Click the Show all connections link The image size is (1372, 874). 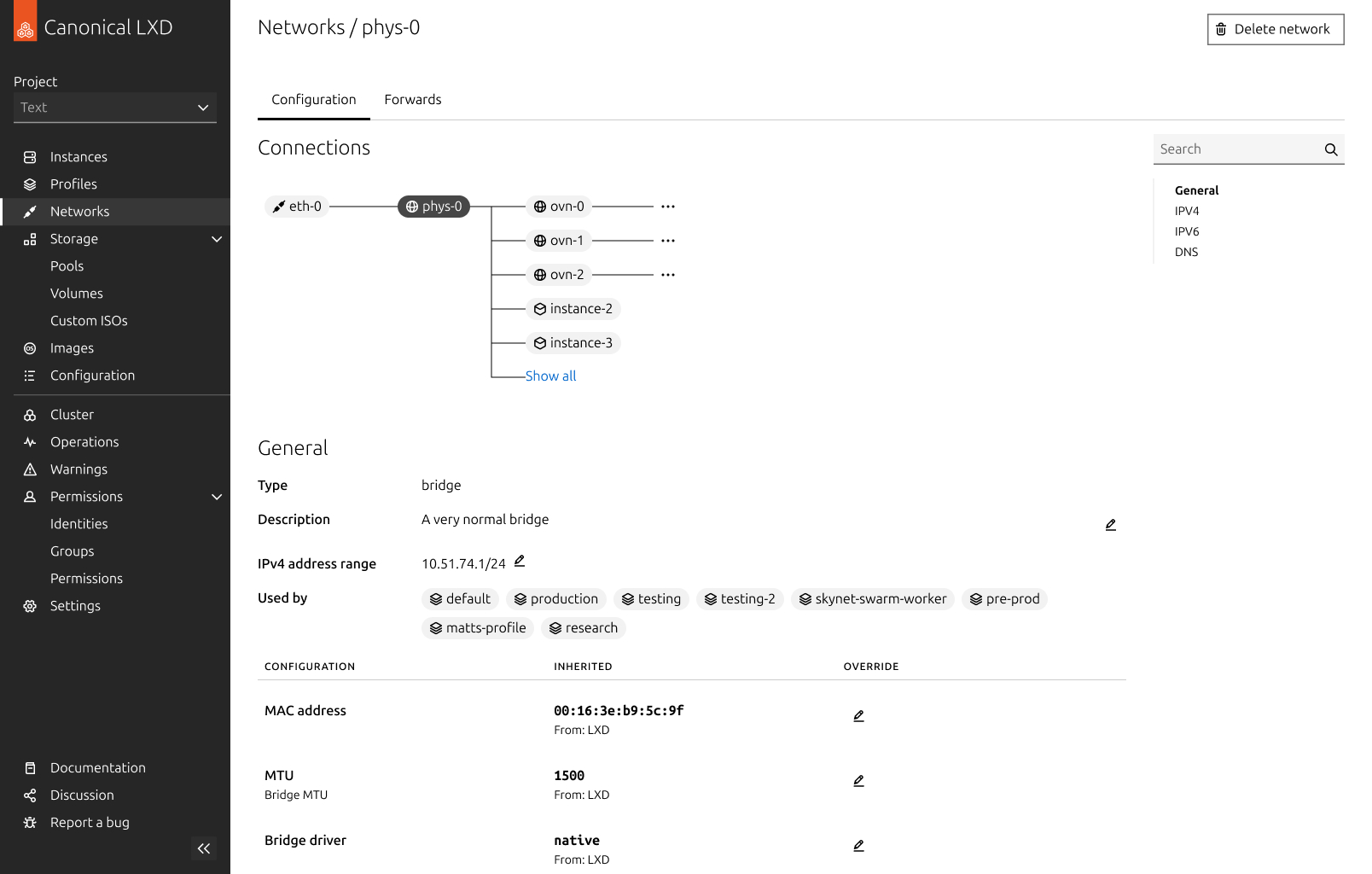click(x=550, y=376)
